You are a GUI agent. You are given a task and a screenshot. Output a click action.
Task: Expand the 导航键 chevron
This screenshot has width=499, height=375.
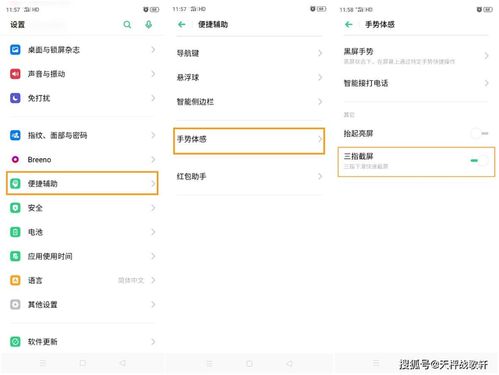coord(320,53)
